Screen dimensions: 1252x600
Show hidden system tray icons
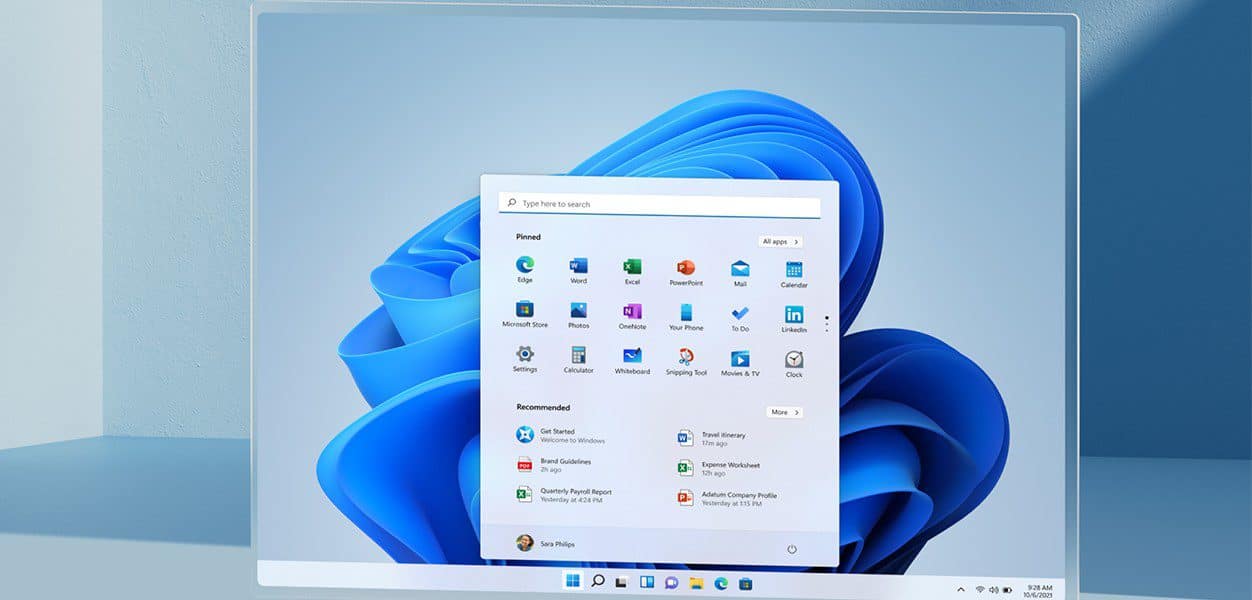coord(961,589)
